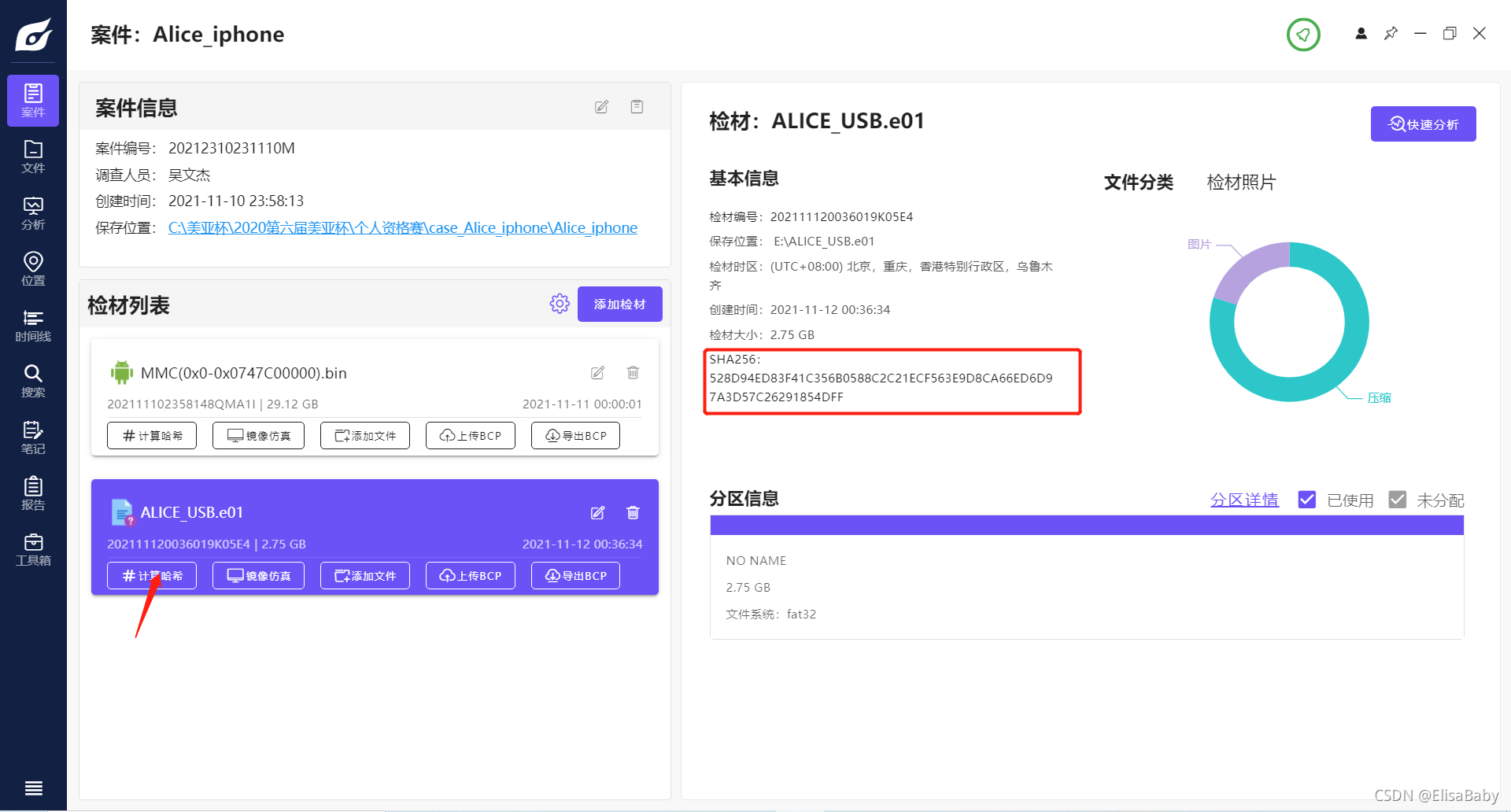Image resolution: width=1511 pixels, height=812 pixels.
Task: Delete the MMC(0x0-0x0747C00000).bin evidence entry
Action: [633, 373]
